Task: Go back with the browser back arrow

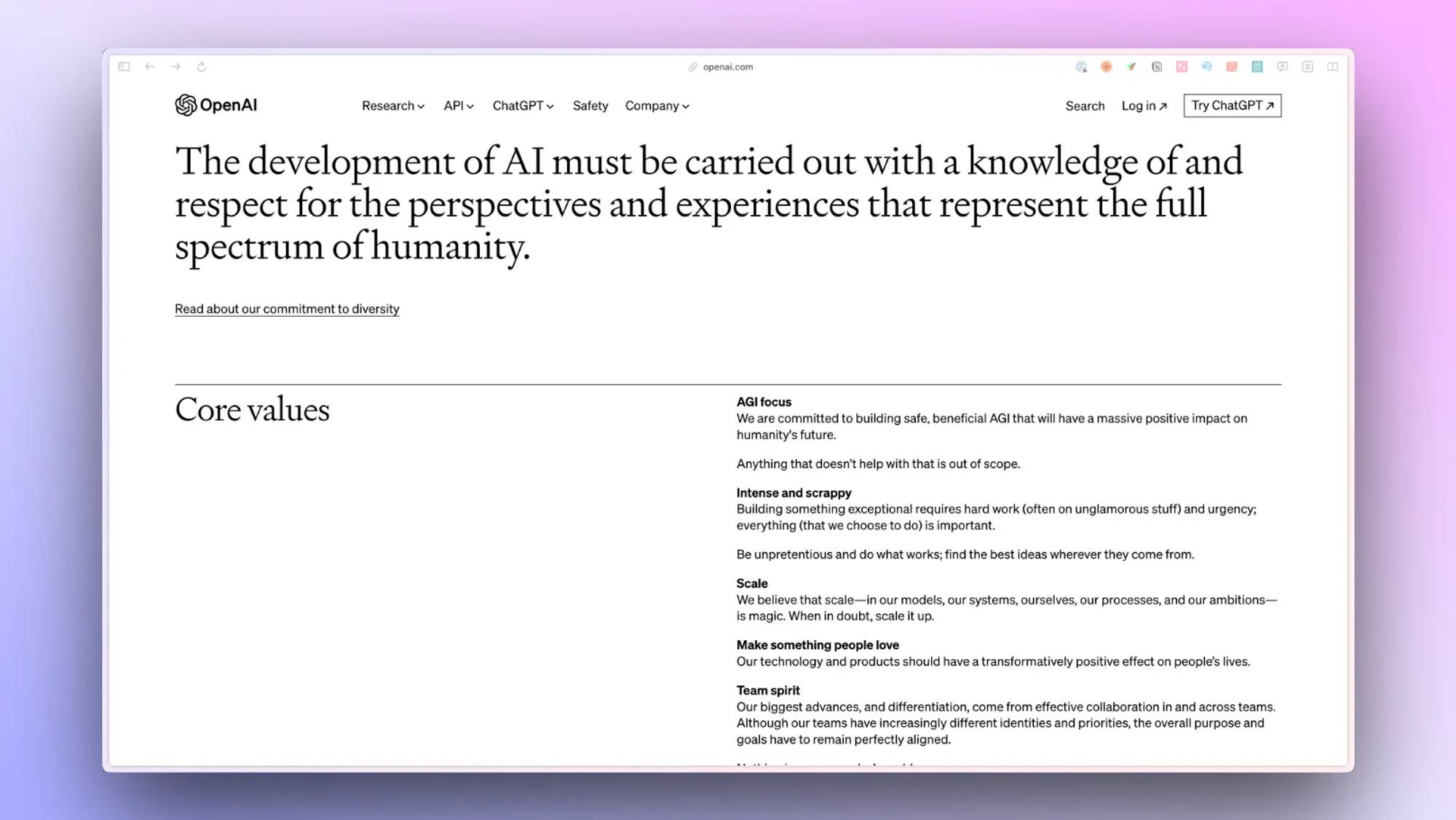Action: (x=150, y=66)
